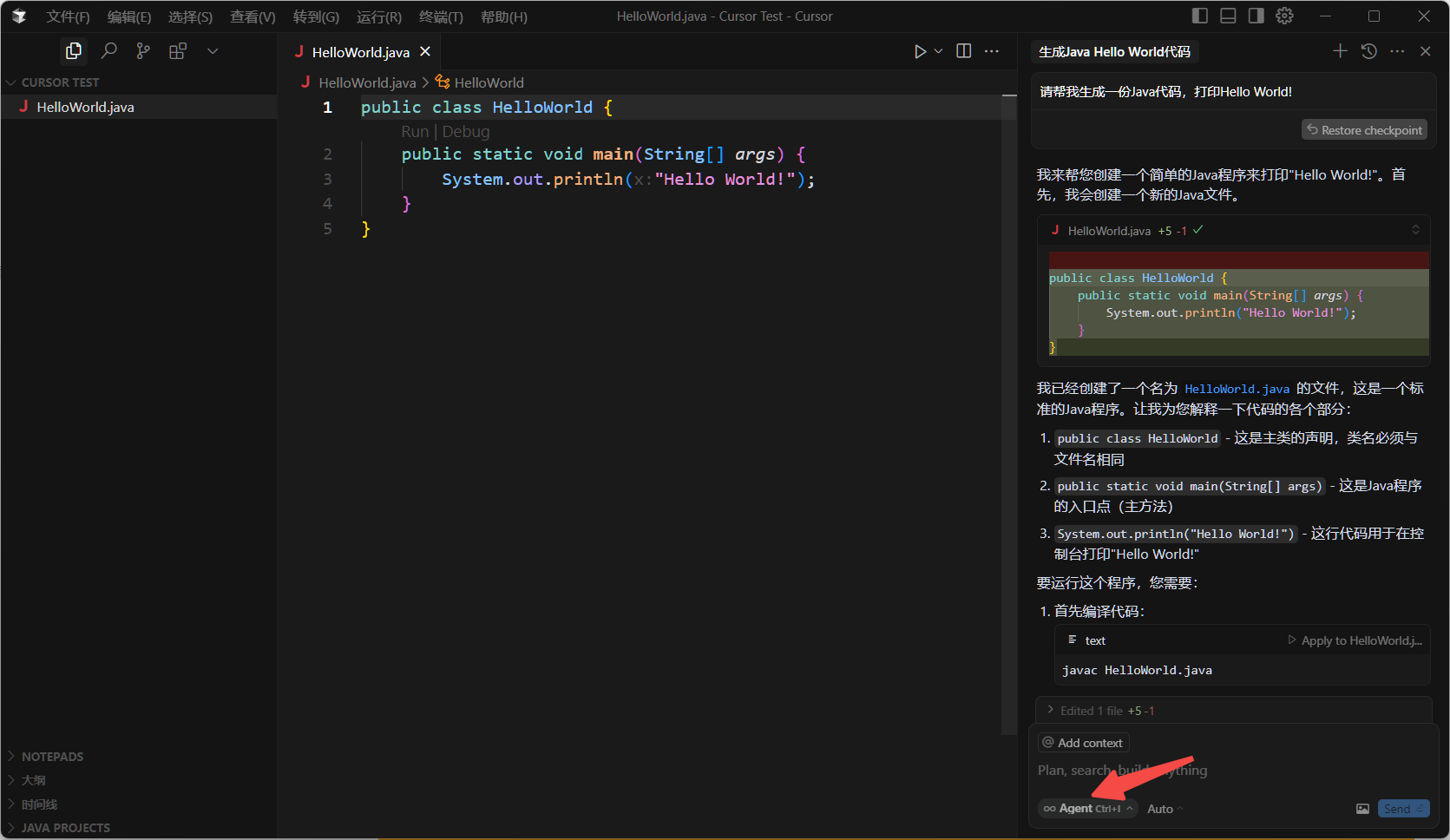Open the Explorer files icon
This screenshot has width=1450, height=840.
pos(74,51)
